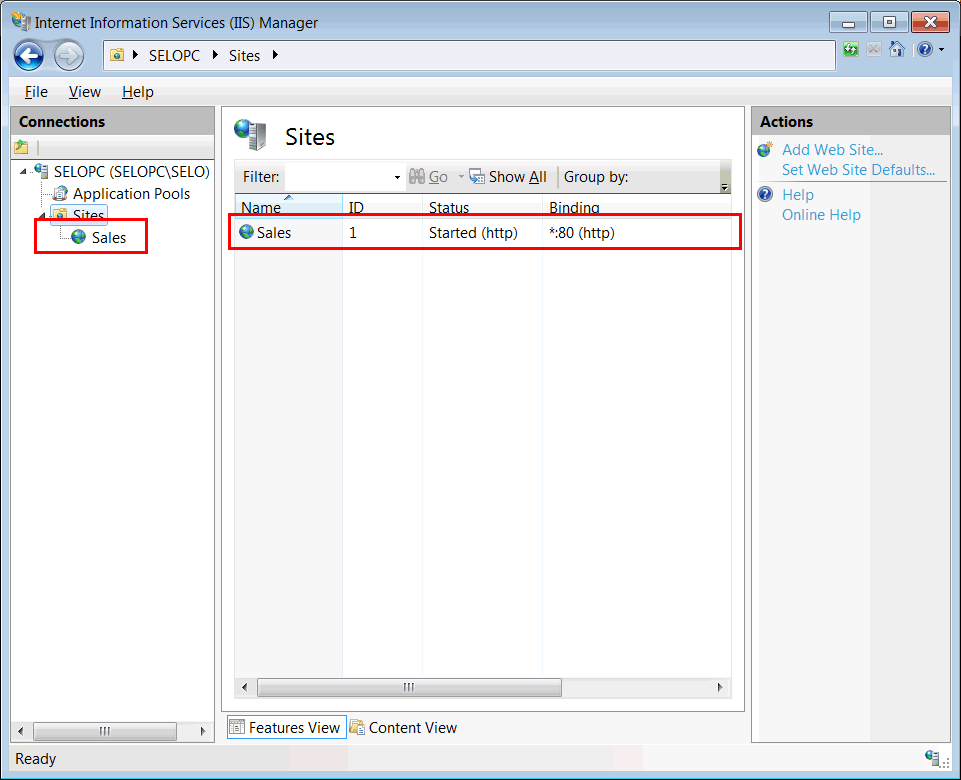Click the Application Pools icon in the tree
The height and width of the screenshot is (780, 961).
click(x=60, y=194)
